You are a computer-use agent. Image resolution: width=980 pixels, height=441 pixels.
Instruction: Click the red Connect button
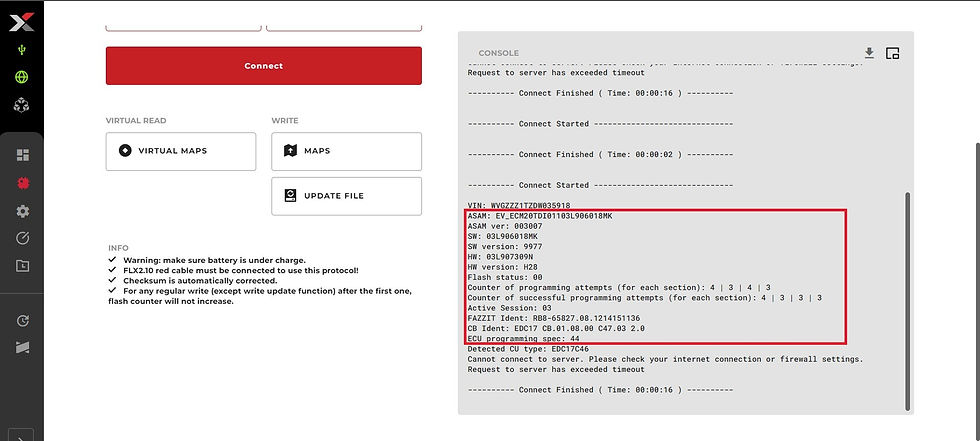point(264,66)
